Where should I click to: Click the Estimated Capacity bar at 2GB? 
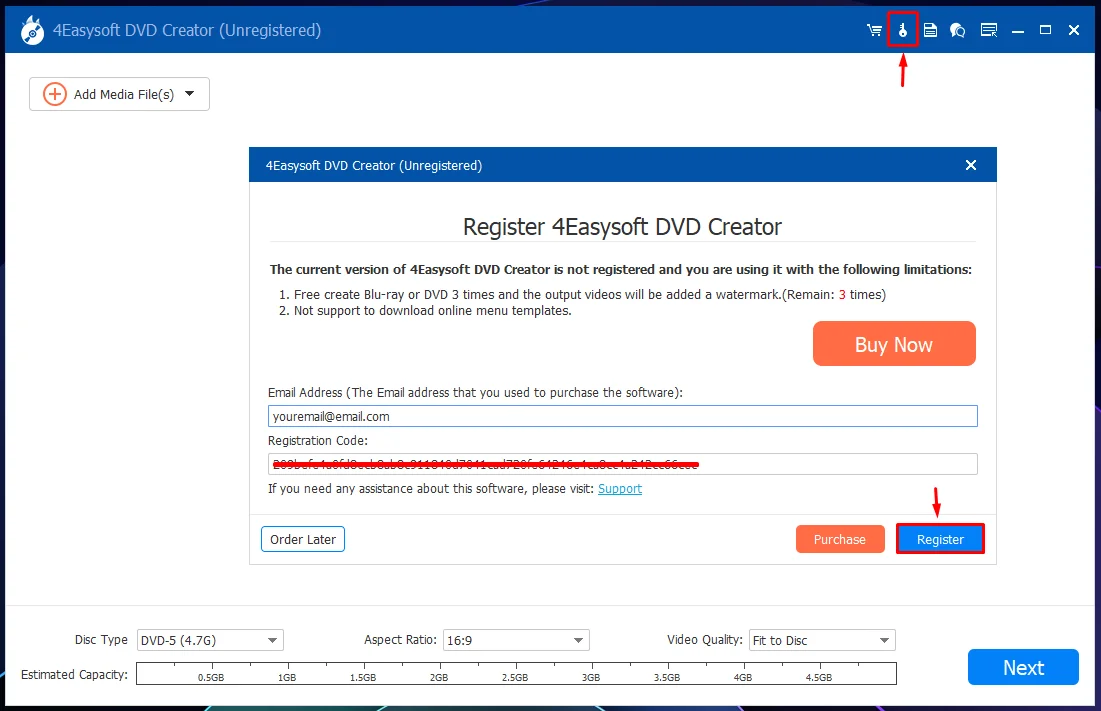pos(440,673)
